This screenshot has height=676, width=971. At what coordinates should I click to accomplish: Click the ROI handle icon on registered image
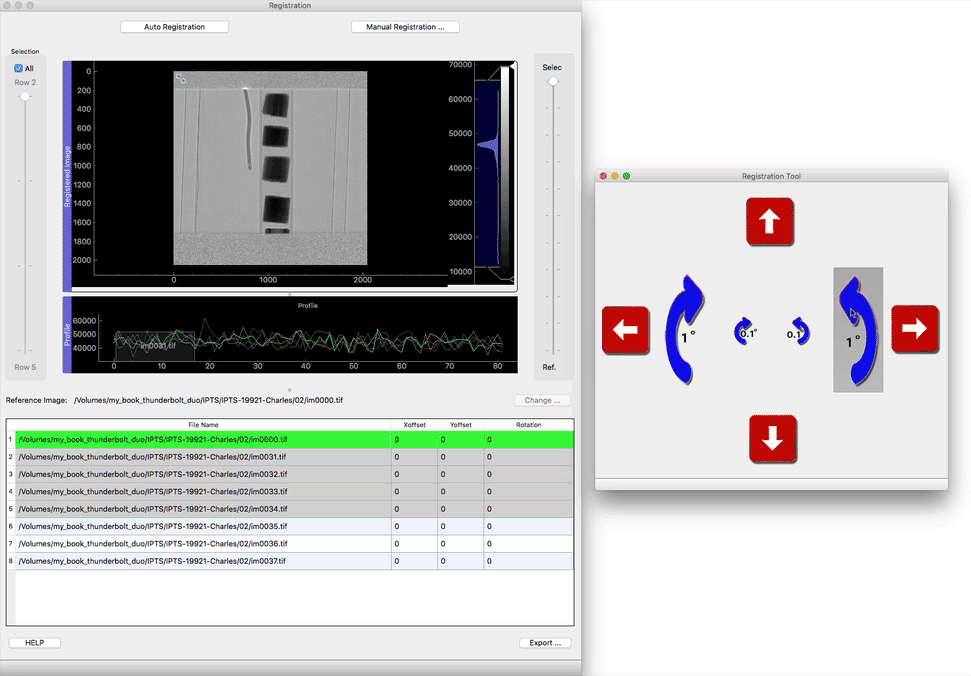point(180,77)
